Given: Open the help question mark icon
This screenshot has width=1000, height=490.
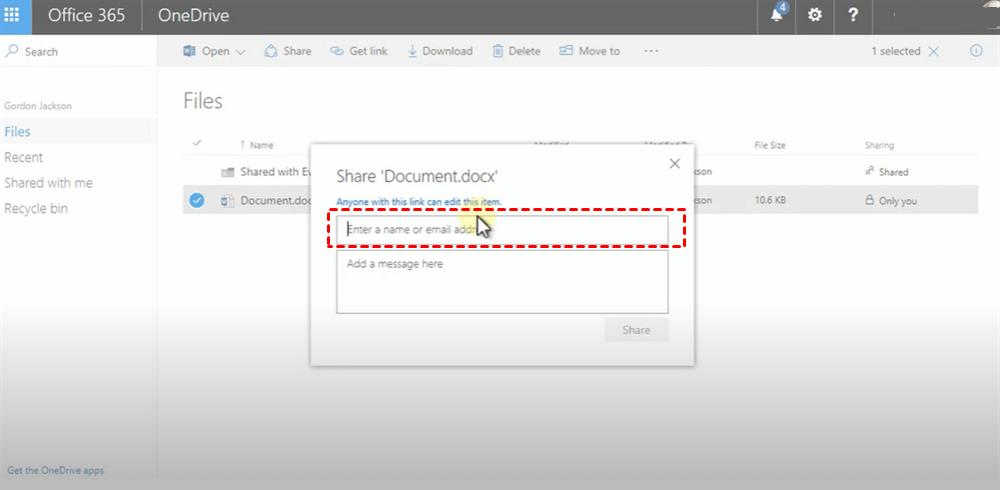Looking at the screenshot, I should click(x=853, y=15).
